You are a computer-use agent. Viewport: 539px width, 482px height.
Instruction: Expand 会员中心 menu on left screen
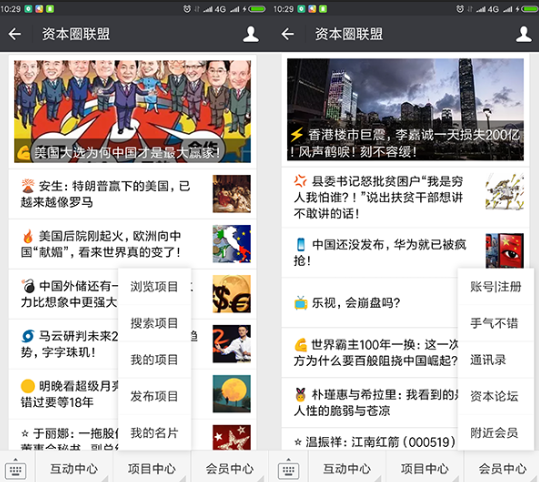tap(229, 468)
